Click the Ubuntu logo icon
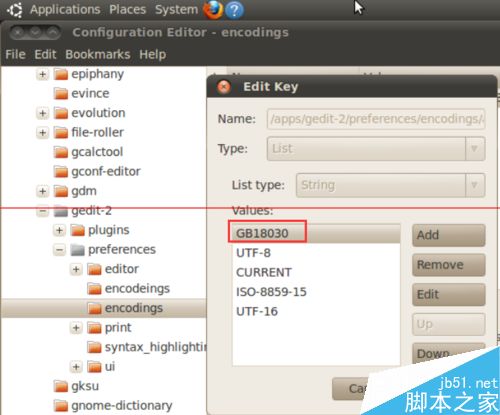500x415 pixels. click(x=15, y=10)
